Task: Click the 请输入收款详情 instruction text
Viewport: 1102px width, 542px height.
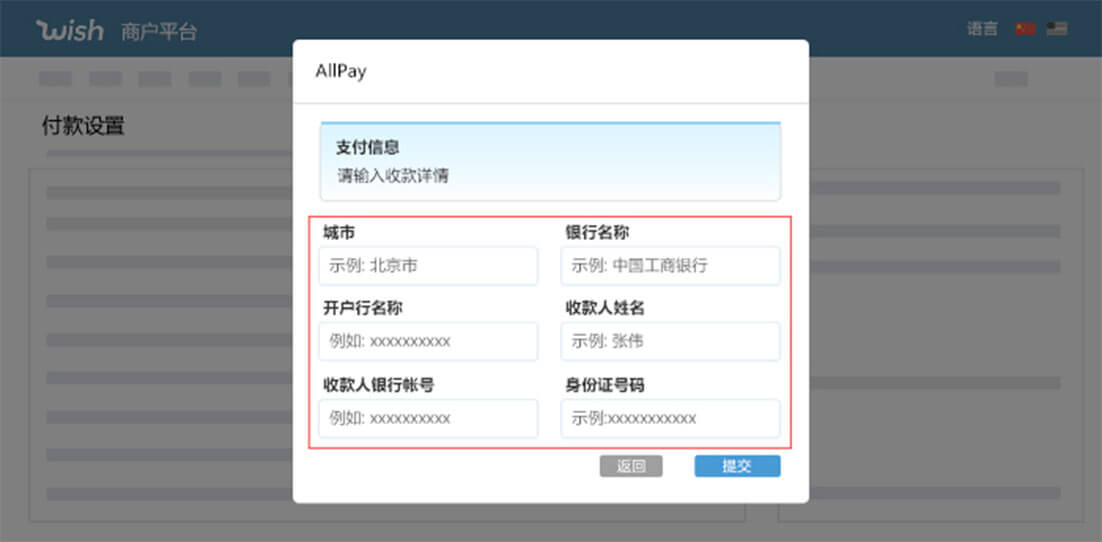Action: tap(392, 175)
